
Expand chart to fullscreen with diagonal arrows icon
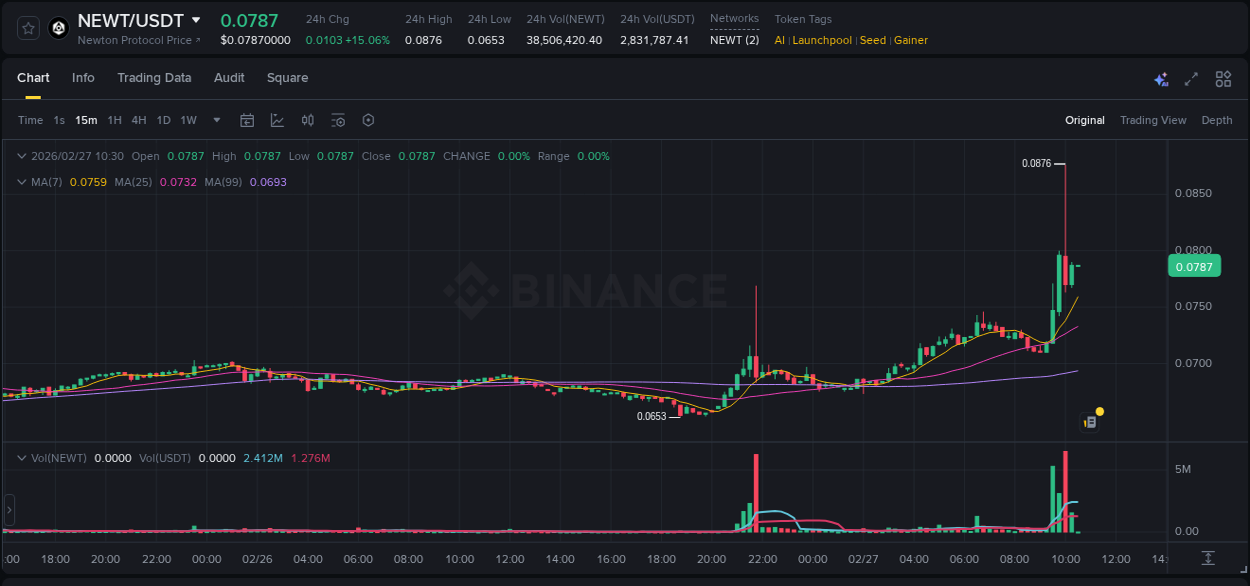tap(1191, 78)
